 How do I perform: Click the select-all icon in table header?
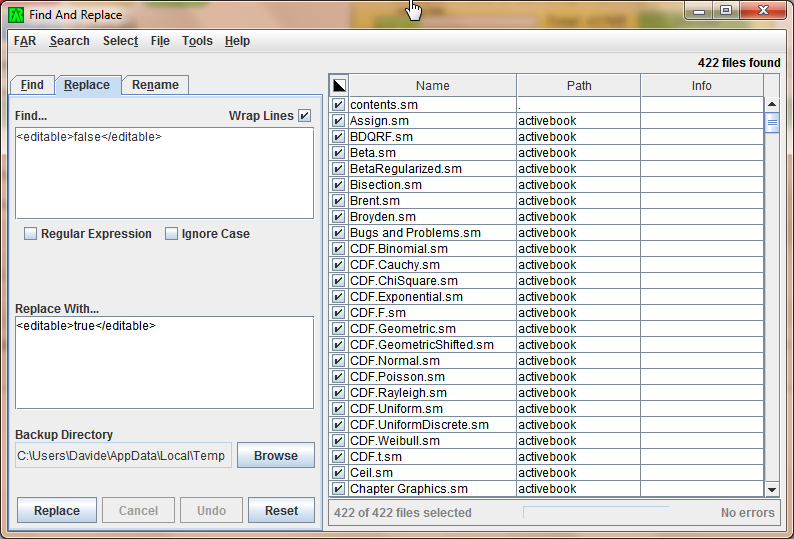coord(339,86)
